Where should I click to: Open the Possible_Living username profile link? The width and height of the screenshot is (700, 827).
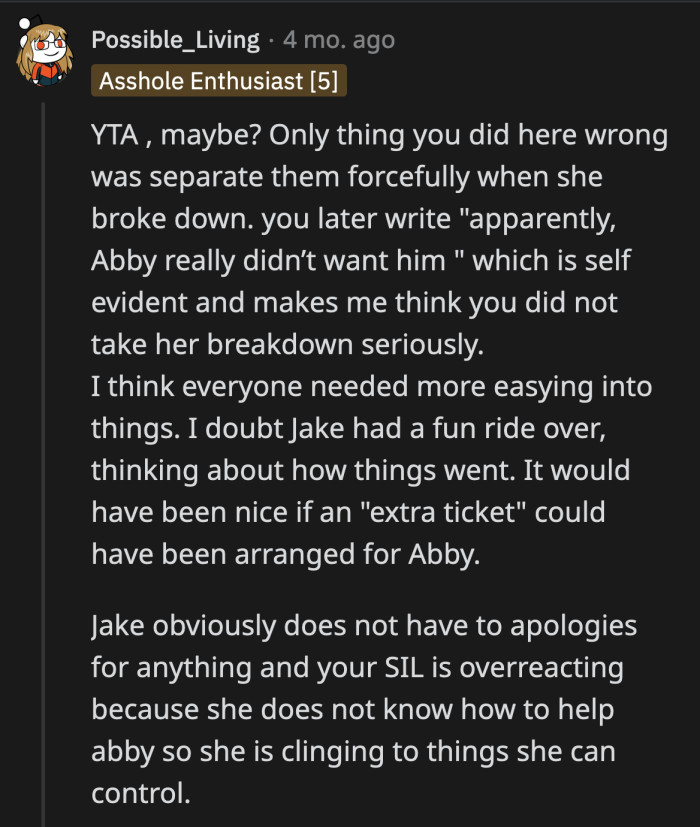[174, 40]
